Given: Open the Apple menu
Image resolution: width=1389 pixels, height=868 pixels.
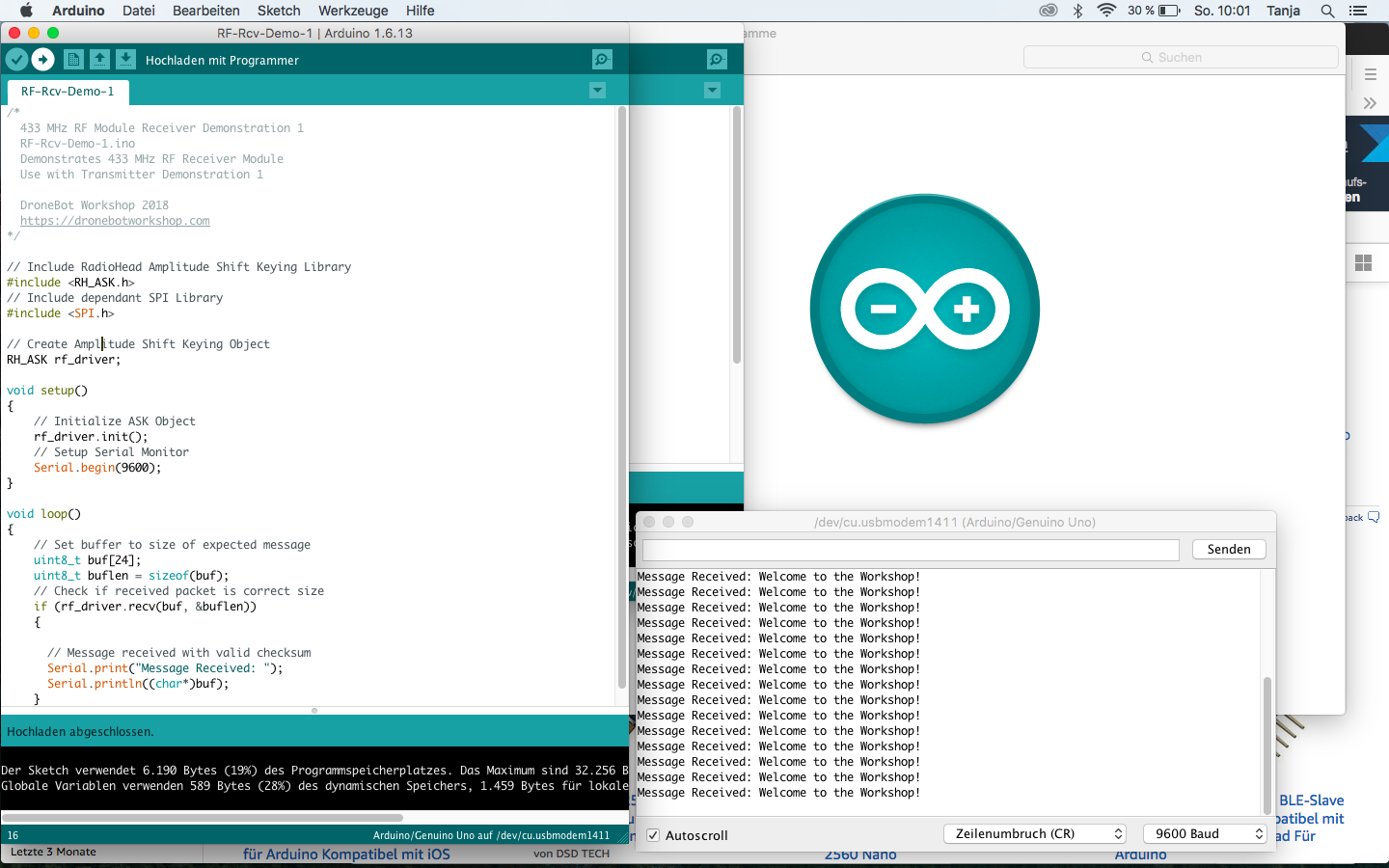Looking at the screenshot, I should (x=26, y=11).
